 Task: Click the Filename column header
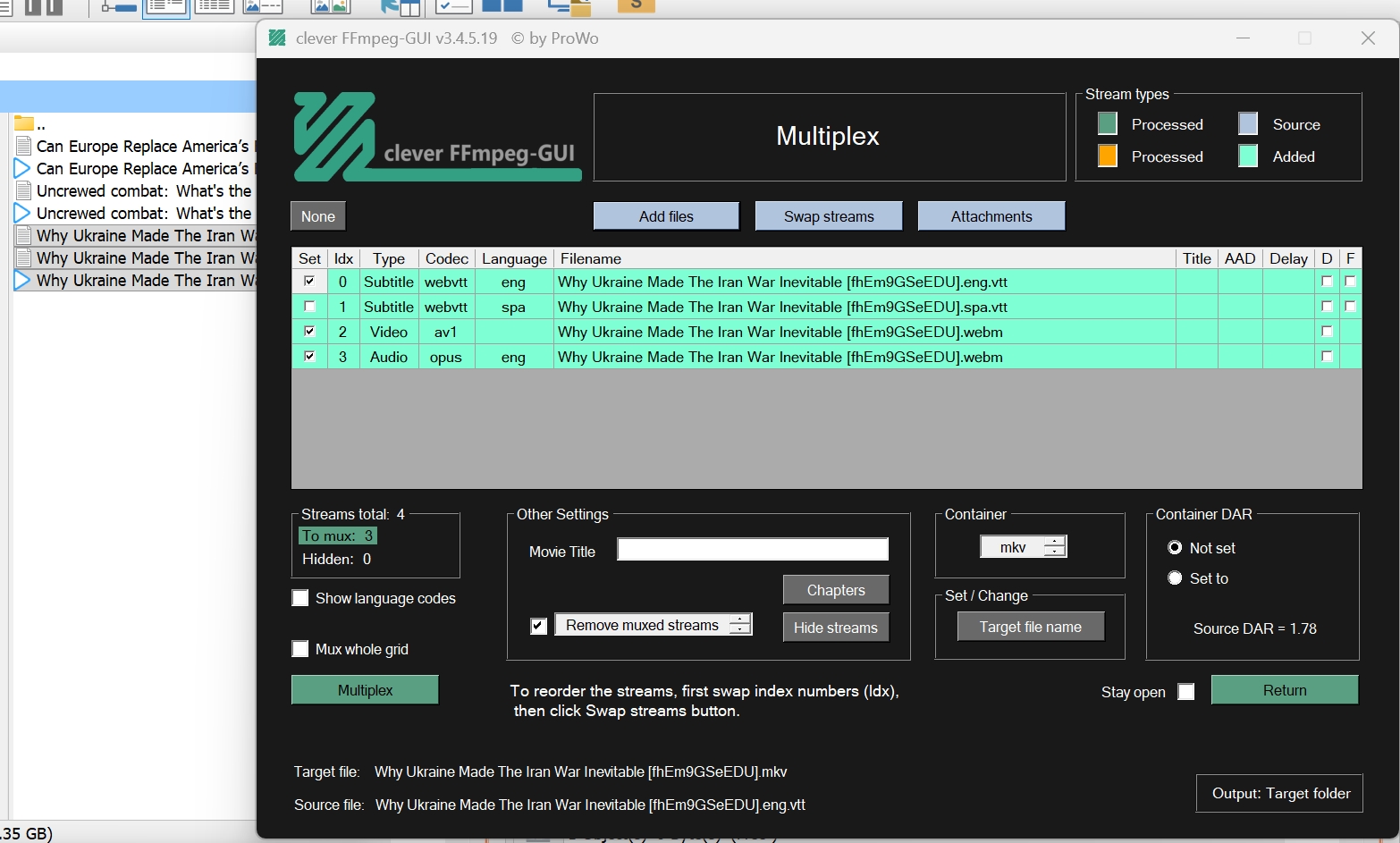864,258
